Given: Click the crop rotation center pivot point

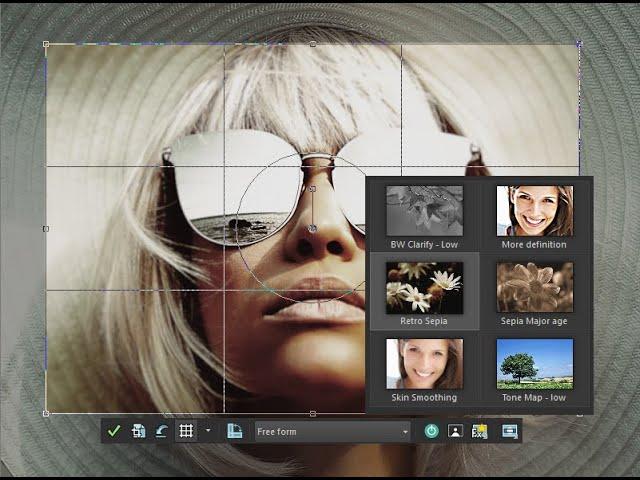Looking at the screenshot, I should click(313, 228).
